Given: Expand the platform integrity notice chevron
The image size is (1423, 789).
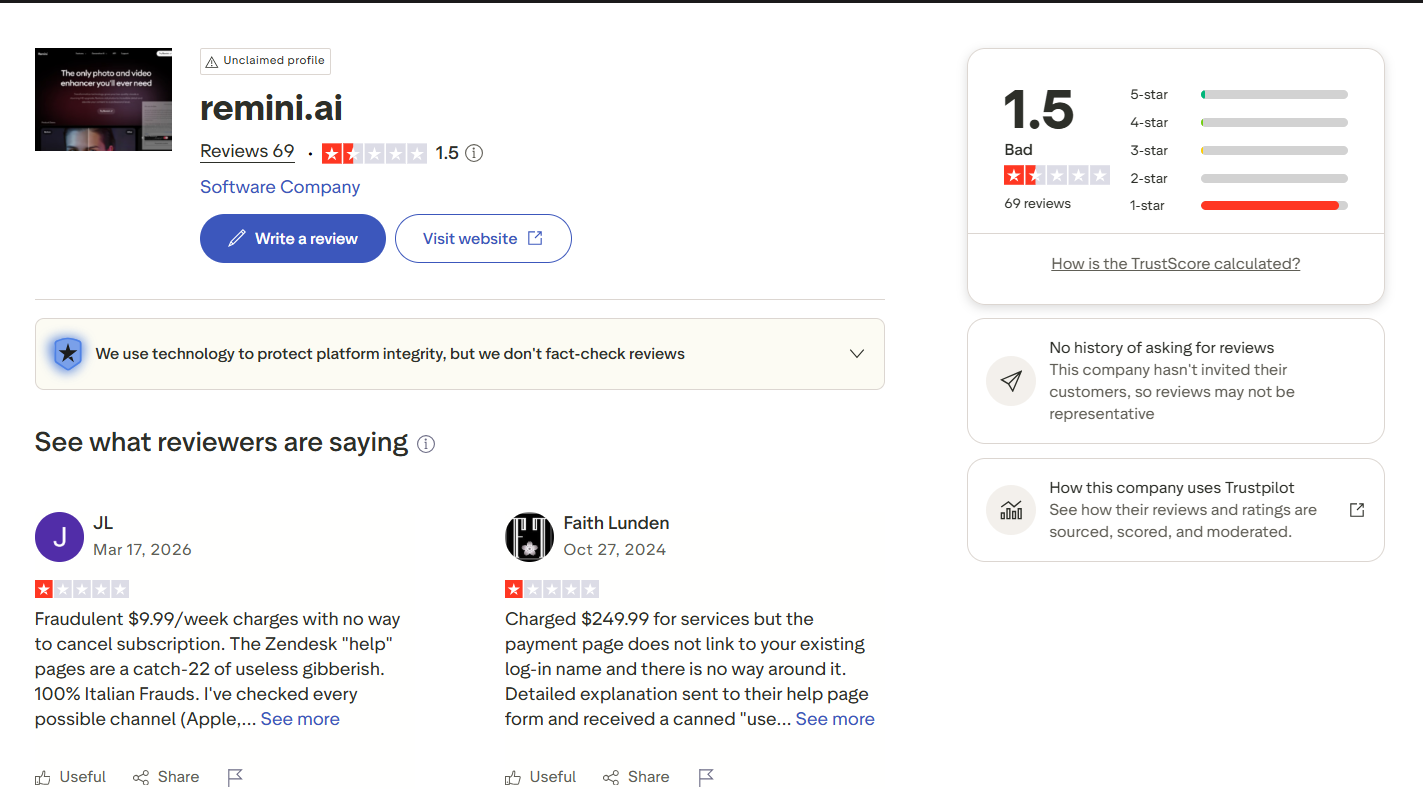Looking at the screenshot, I should coord(856,353).
